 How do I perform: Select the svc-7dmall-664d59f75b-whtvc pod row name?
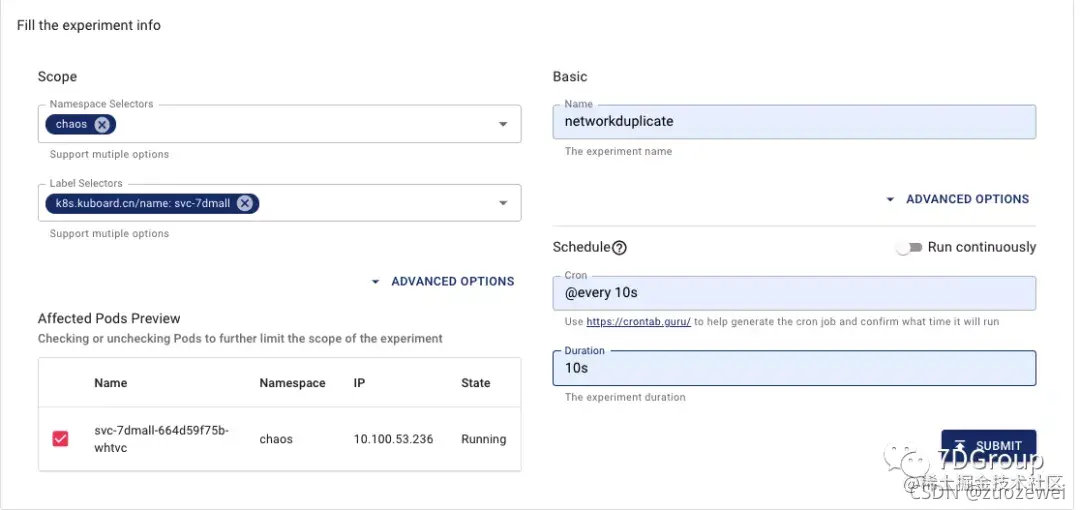click(x=161, y=439)
